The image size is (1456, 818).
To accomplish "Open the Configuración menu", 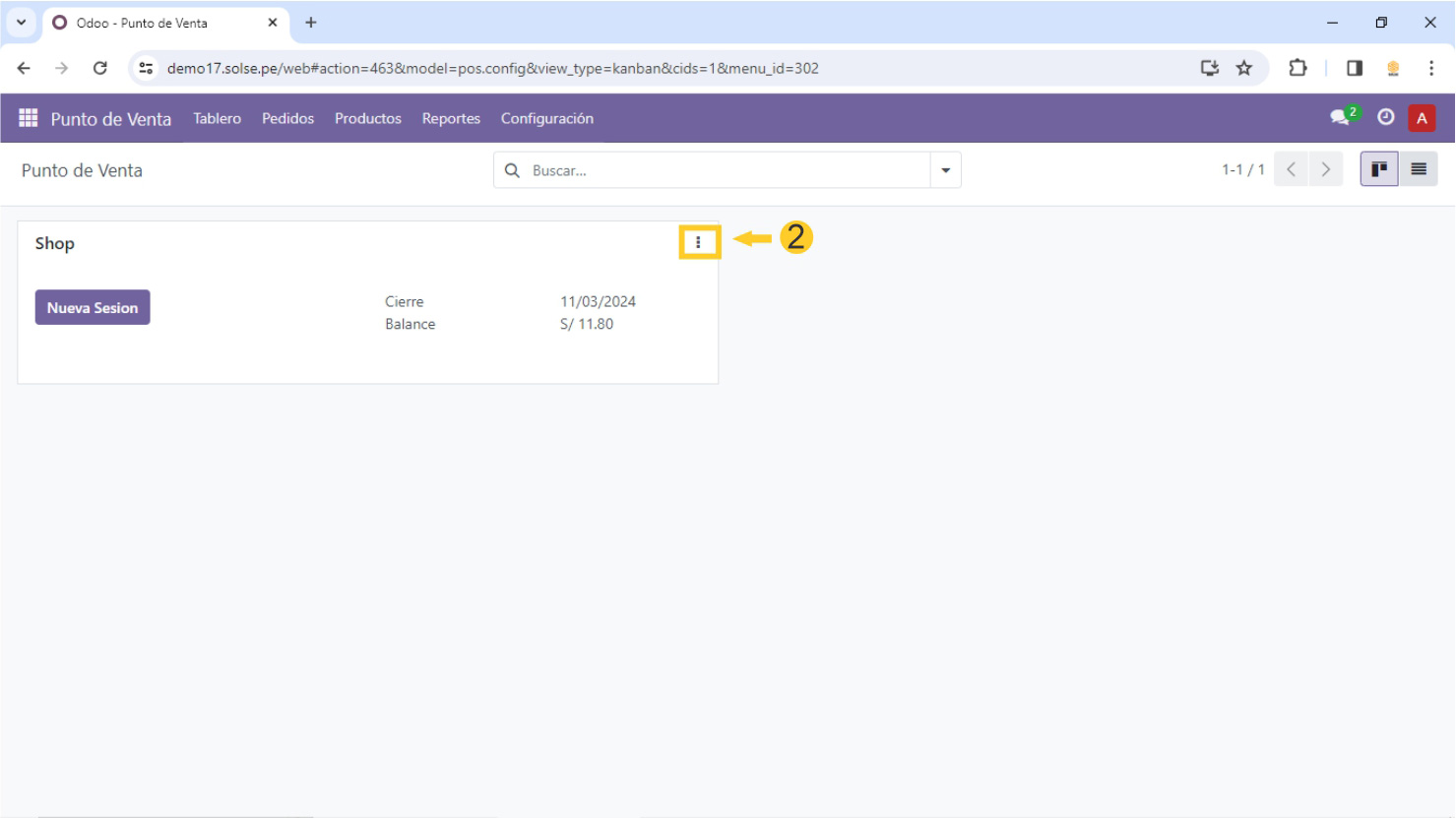I will coord(546,118).
